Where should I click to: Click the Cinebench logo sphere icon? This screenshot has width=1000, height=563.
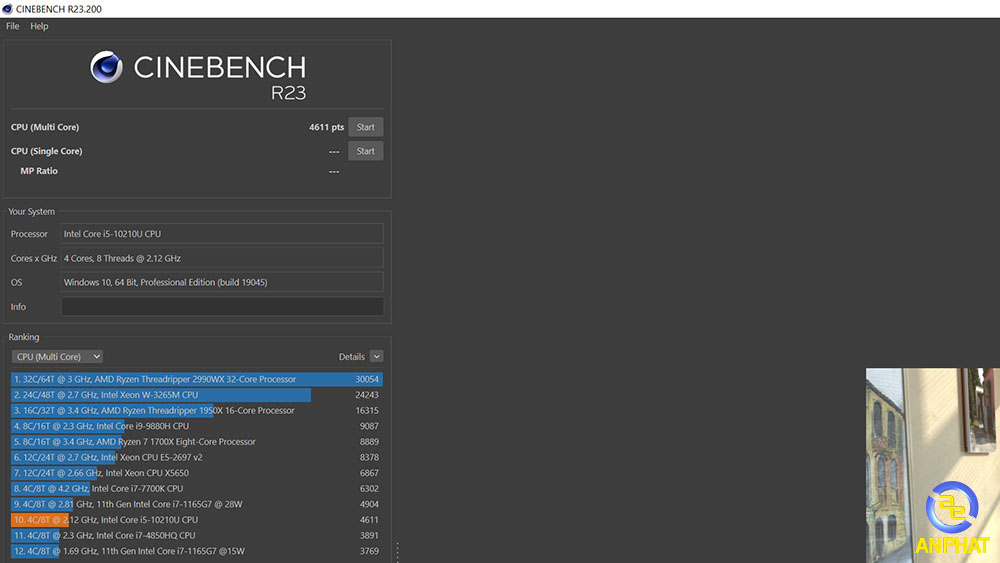(106, 67)
